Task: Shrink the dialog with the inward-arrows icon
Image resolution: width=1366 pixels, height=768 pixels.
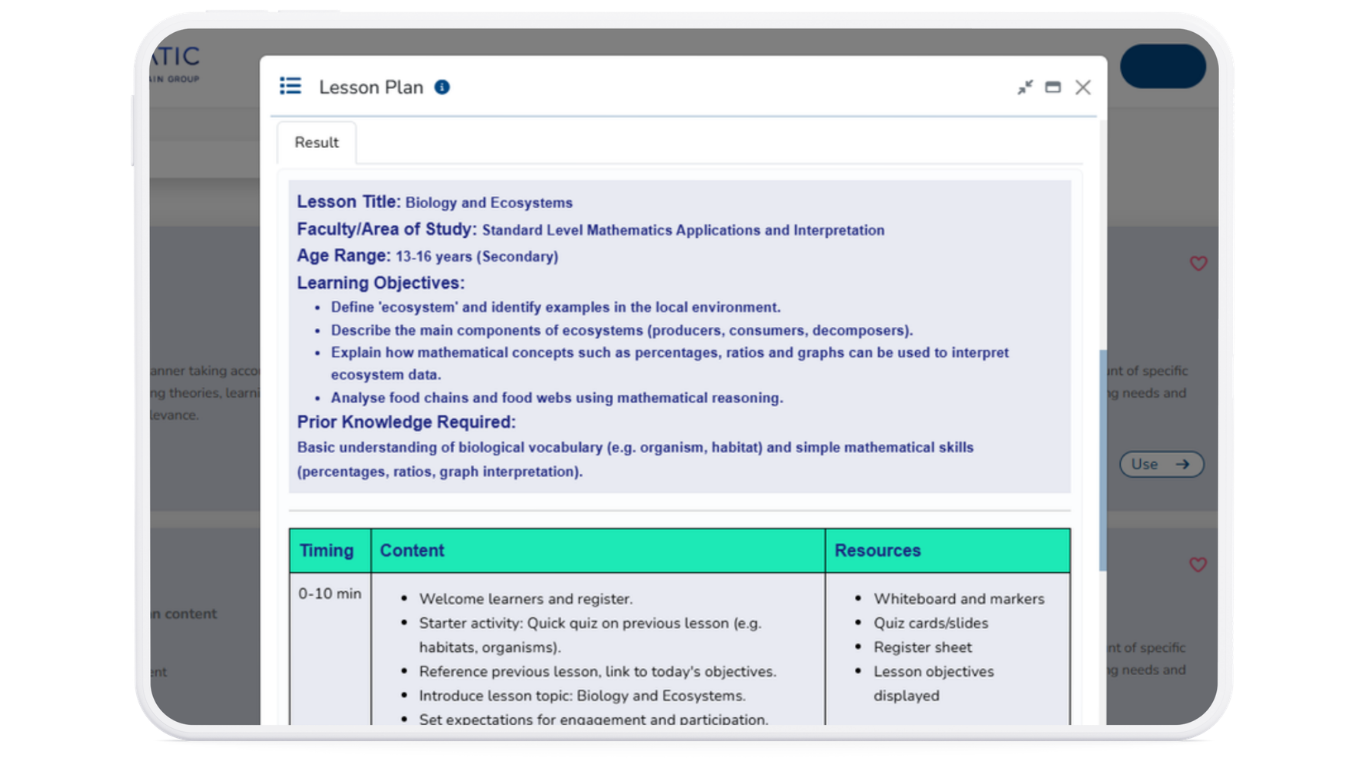Action: coord(1025,88)
